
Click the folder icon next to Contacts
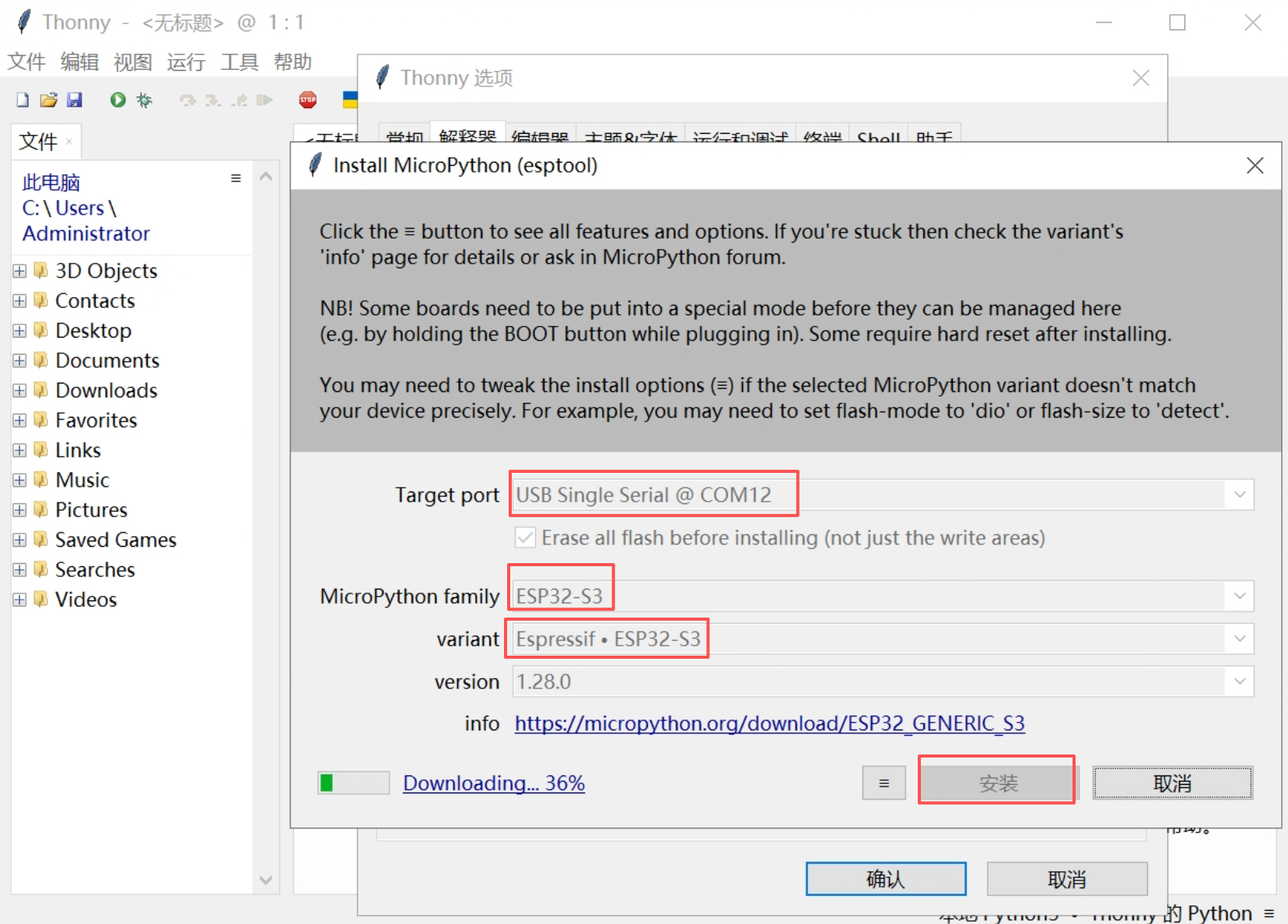[41, 300]
